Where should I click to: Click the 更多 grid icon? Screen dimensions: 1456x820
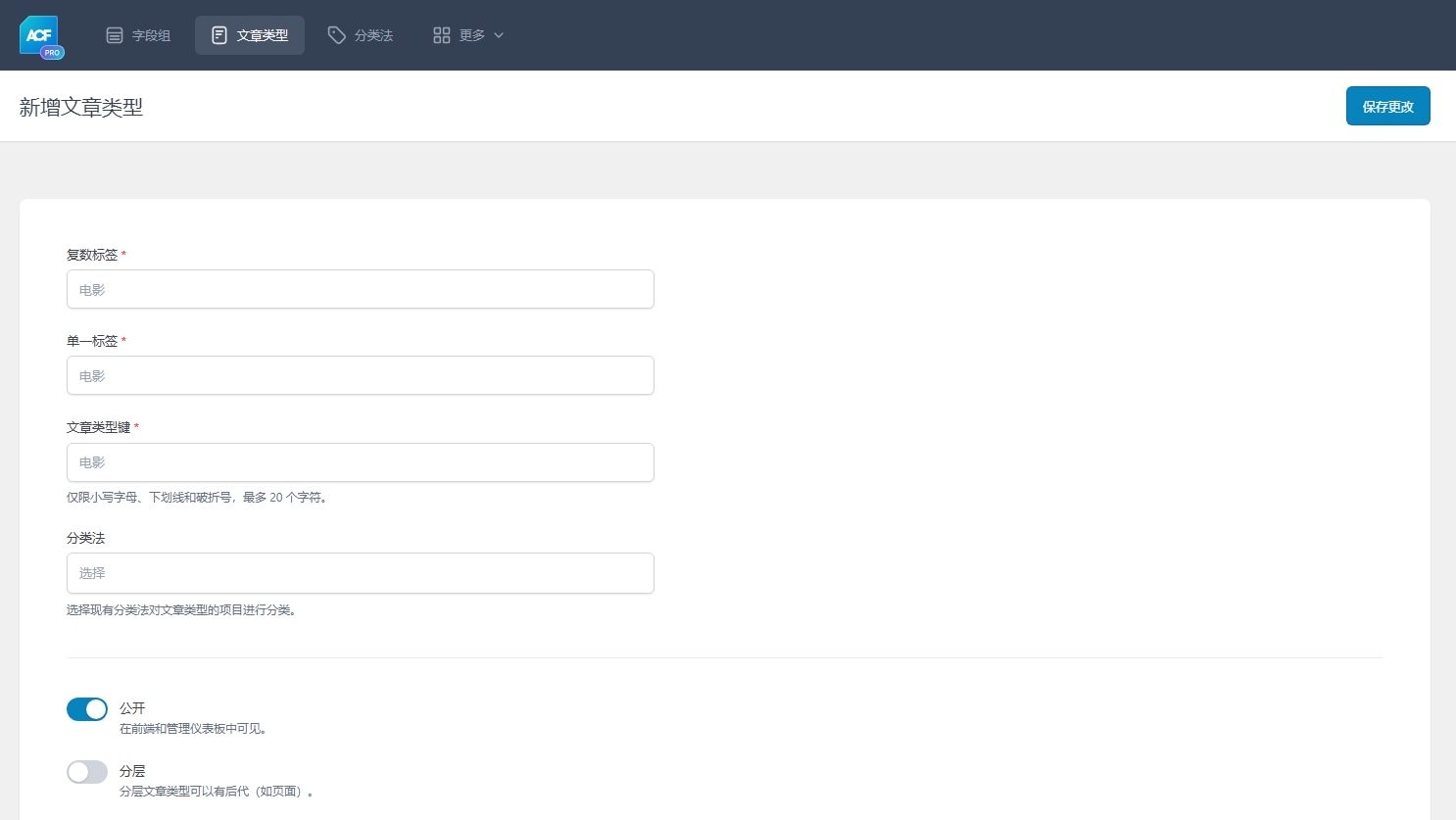441,35
